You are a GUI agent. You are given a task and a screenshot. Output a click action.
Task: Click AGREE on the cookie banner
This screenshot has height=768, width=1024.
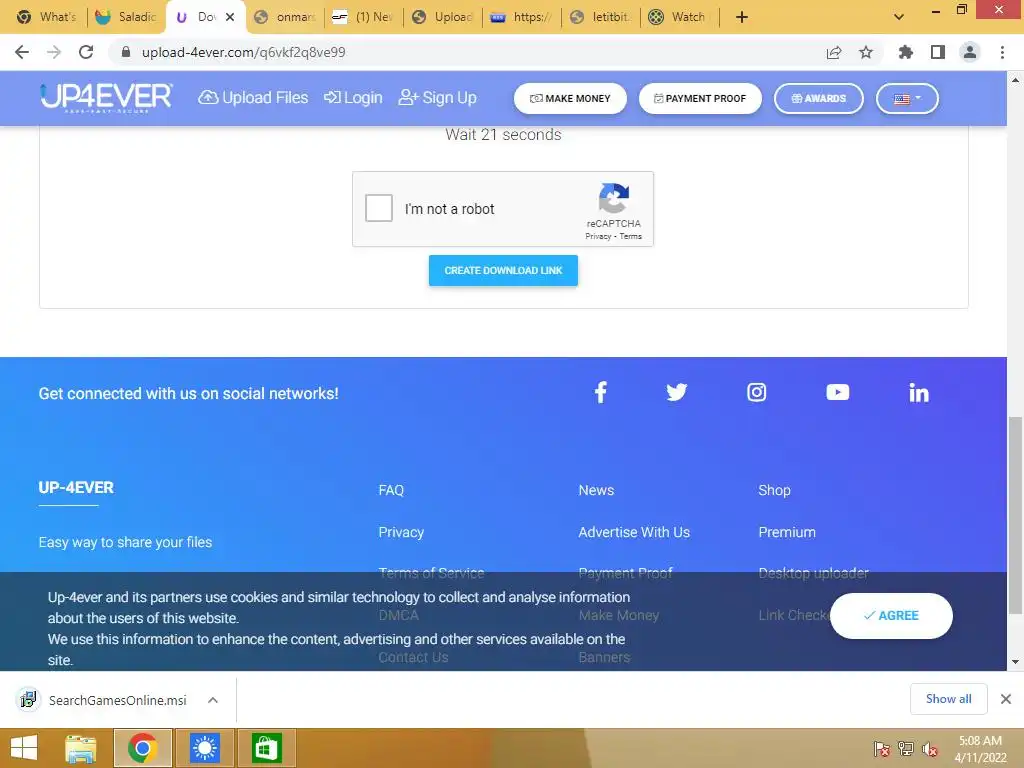(891, 616)
